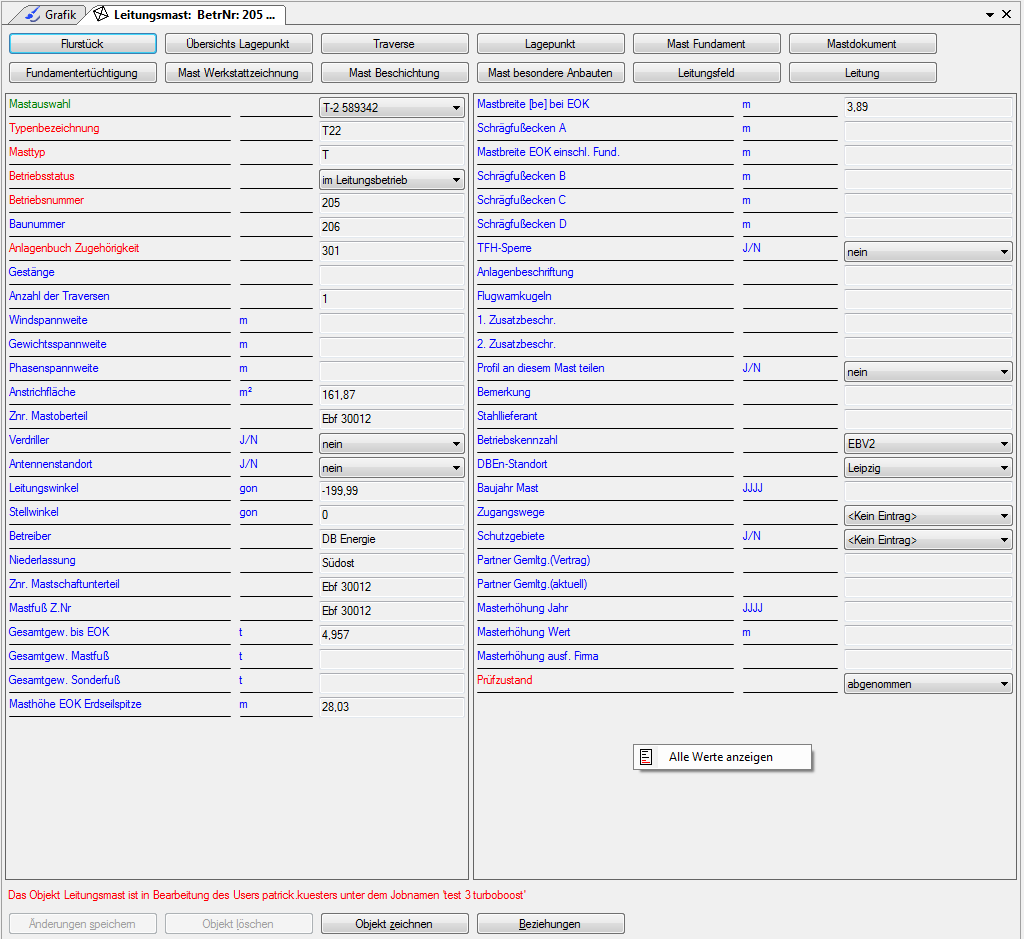Open the Flurstück form
This screenshot has width=1024, height=939.
[83, 44]
